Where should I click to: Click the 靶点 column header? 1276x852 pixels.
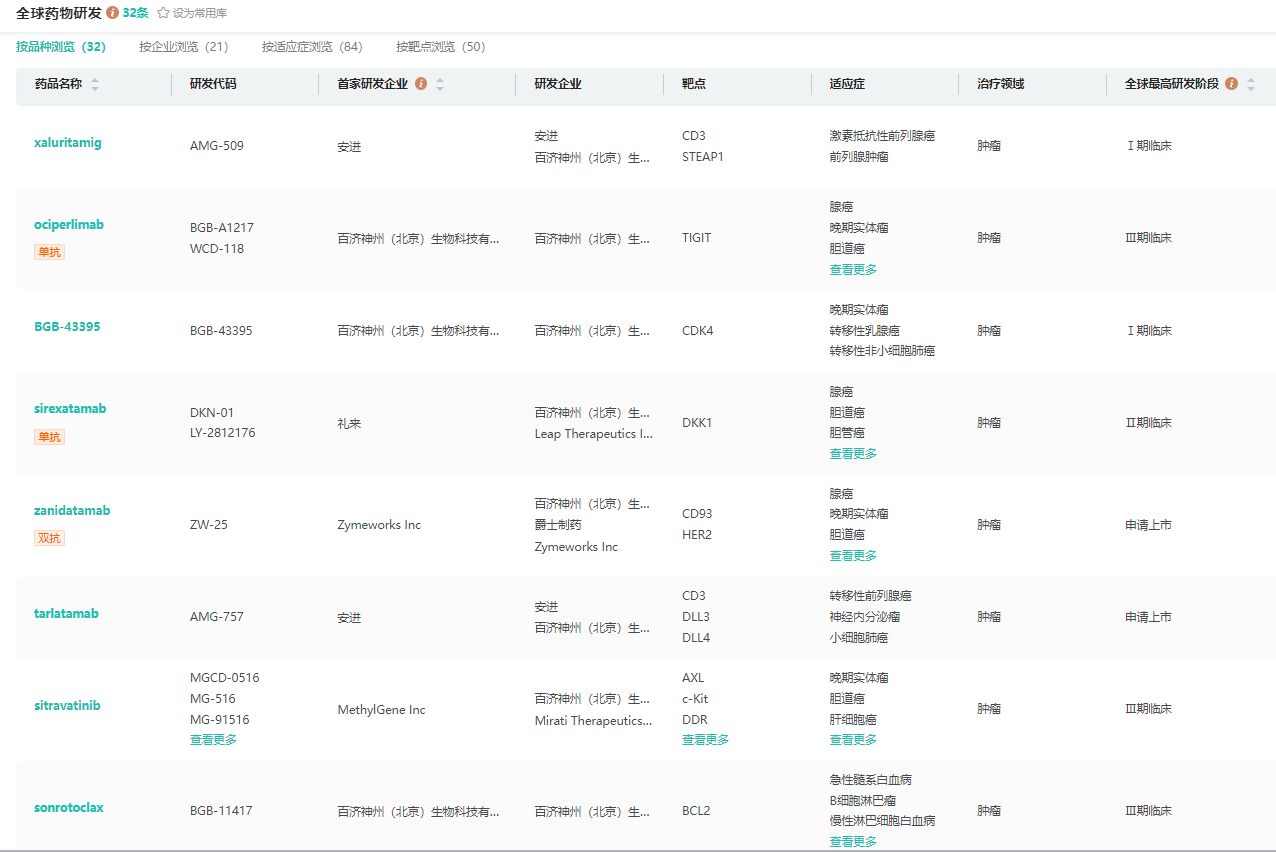click(x=694, y=84)
